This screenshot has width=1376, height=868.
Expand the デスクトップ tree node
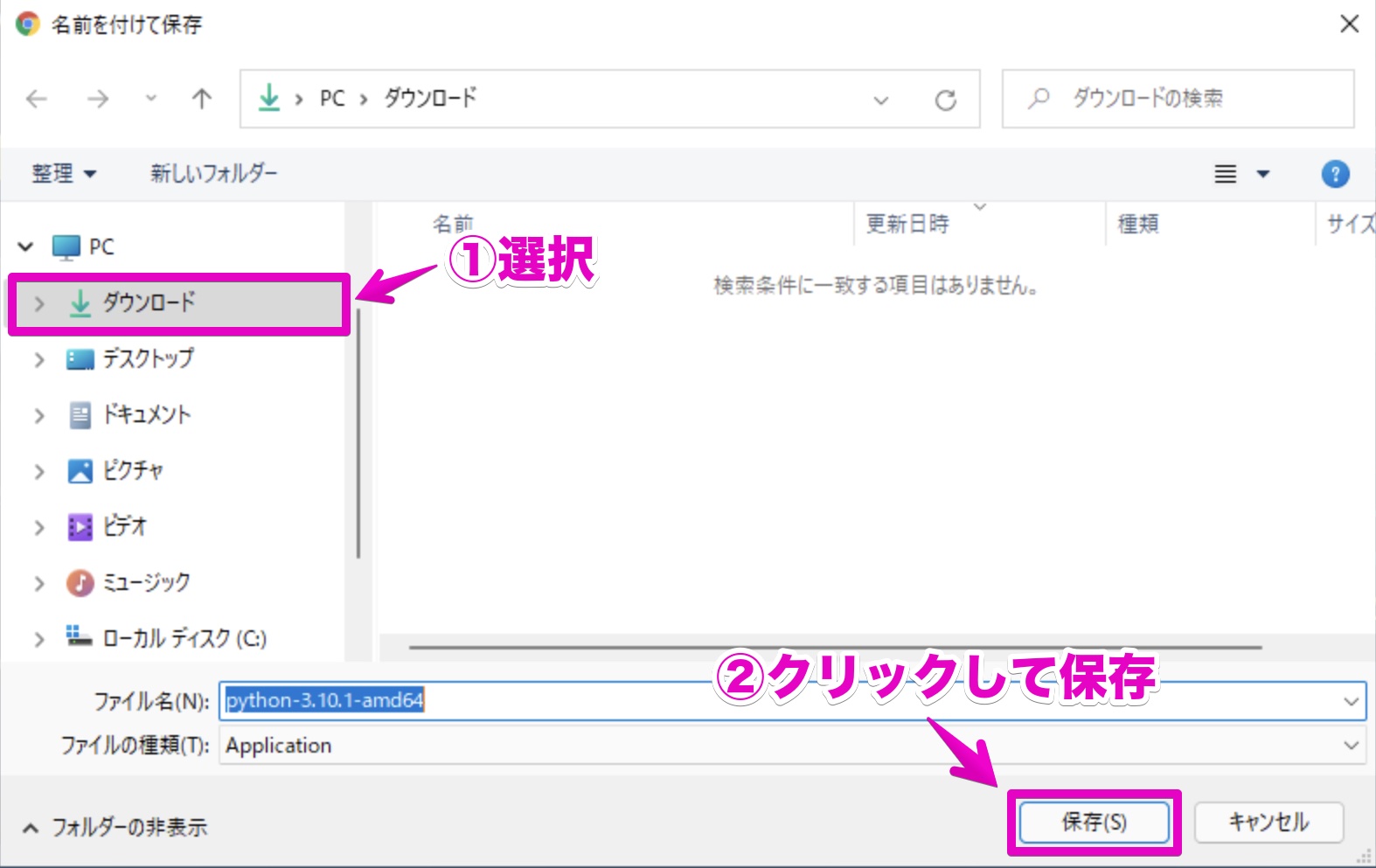[x=38, y=359]
